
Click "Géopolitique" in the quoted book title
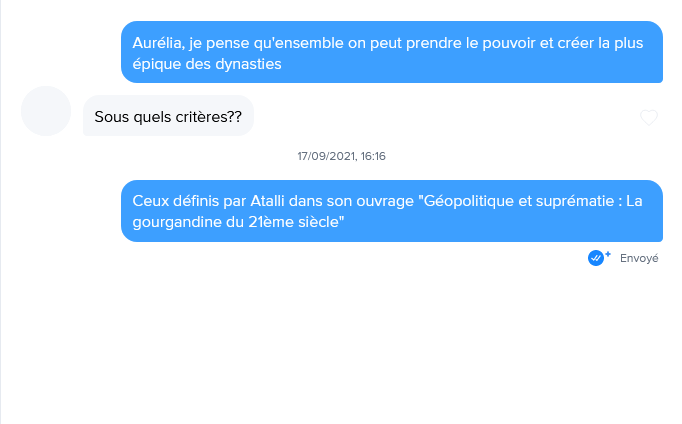point(468,201)
